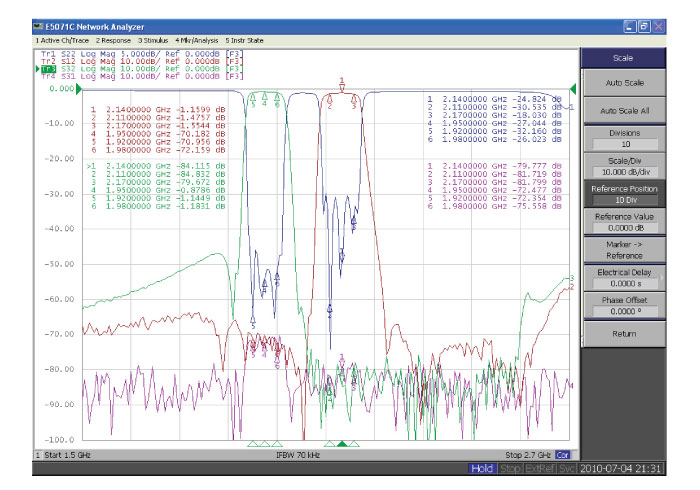Viewport: 700px width, 490px height.
Task: Click the Auto Scale All softkey
Action: pos(625,111)
